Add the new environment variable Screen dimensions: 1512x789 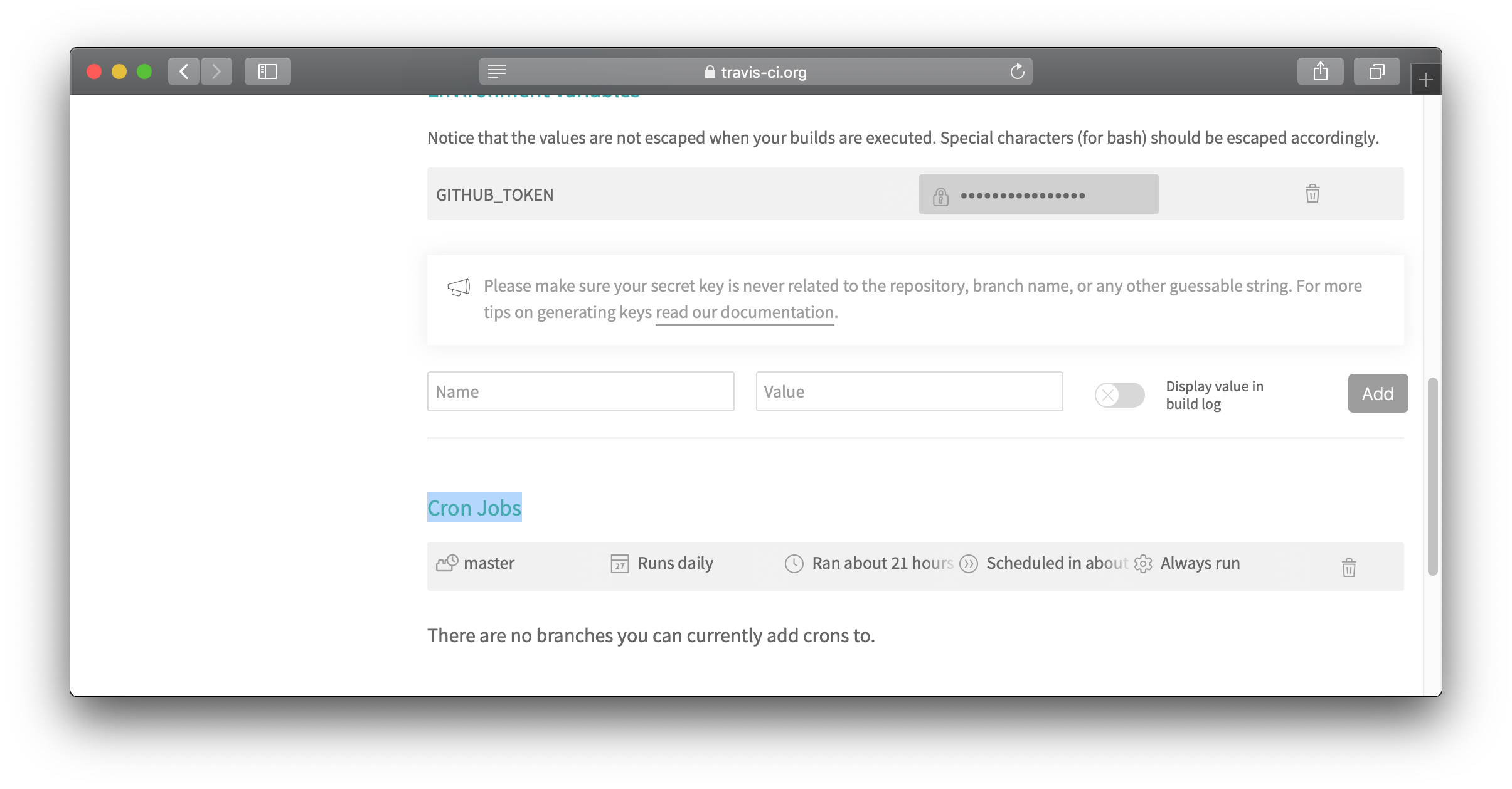coord(1378,393)
